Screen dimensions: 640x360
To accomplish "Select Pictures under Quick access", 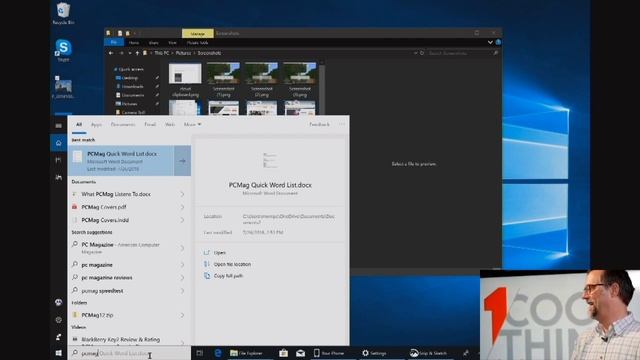I will 129,104.
